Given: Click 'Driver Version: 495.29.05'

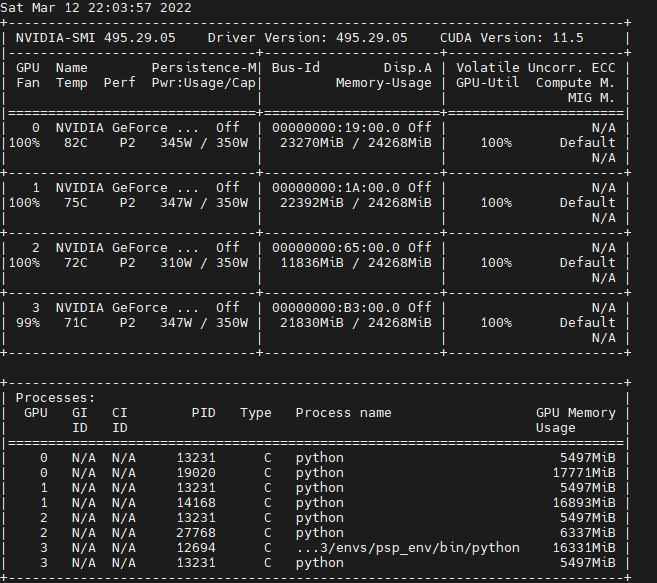Looking at the screenshot, I should click(x=308, y=38).
